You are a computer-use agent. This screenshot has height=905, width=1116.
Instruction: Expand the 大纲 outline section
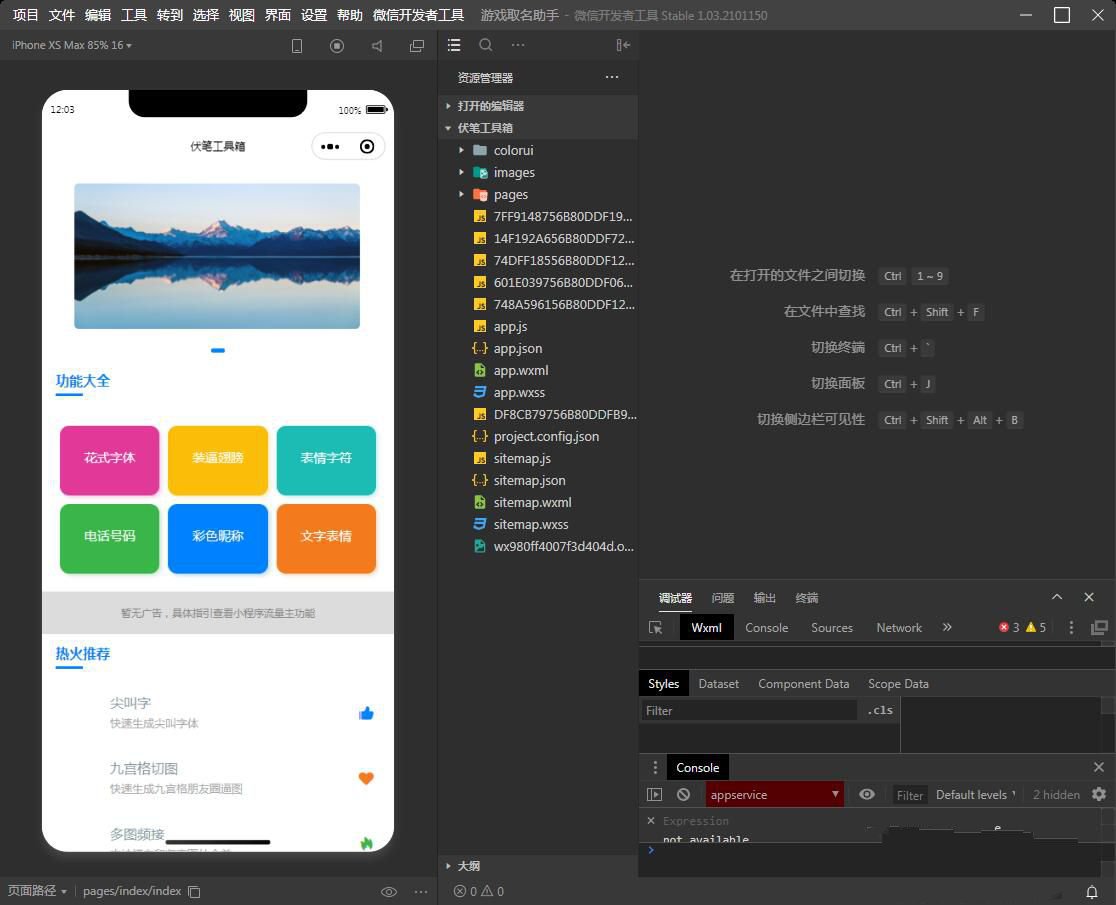coord(538,866)
